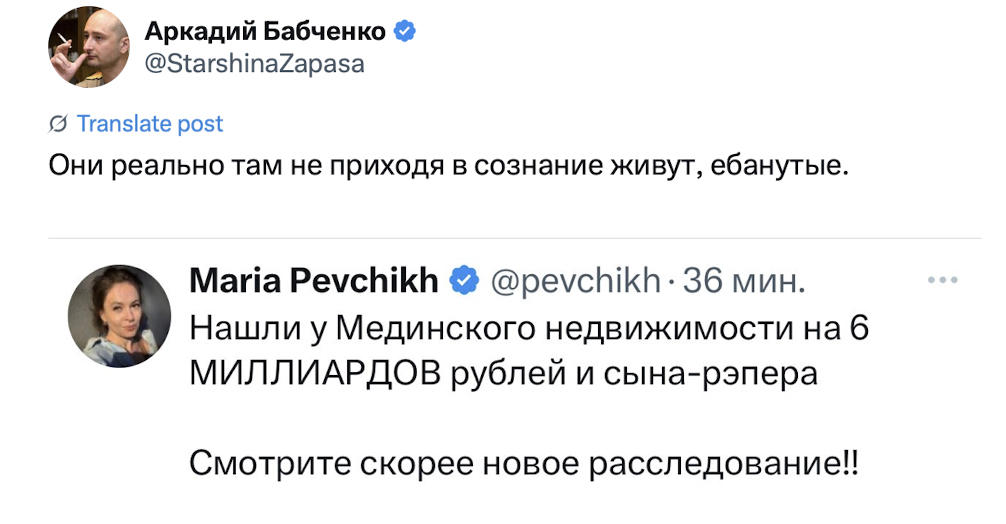Click Аркадий Бабченко's profile avatar
The image size is (1006, 524).
coord(90,47)
